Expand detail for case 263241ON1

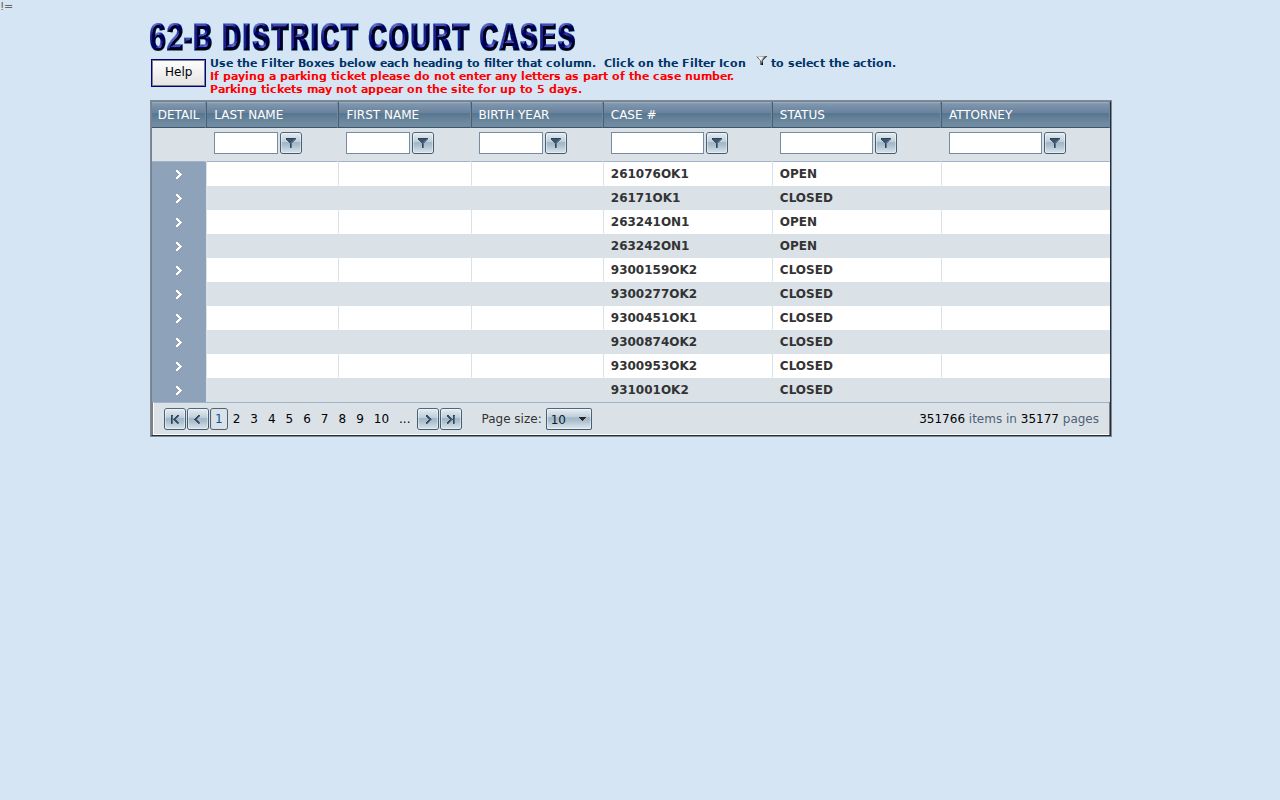pos(179,222)
